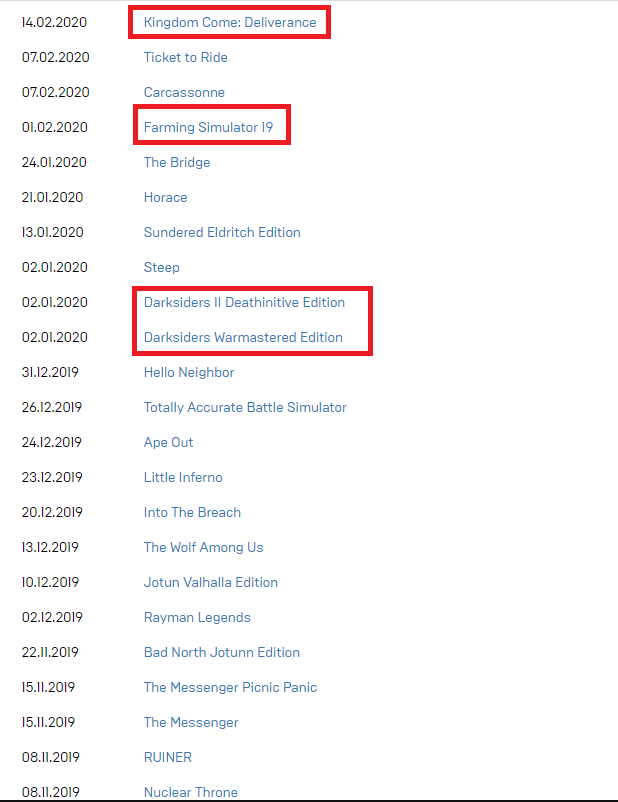Open the Ape Out link
The image size is (618, 802).
tap(168, 442)
